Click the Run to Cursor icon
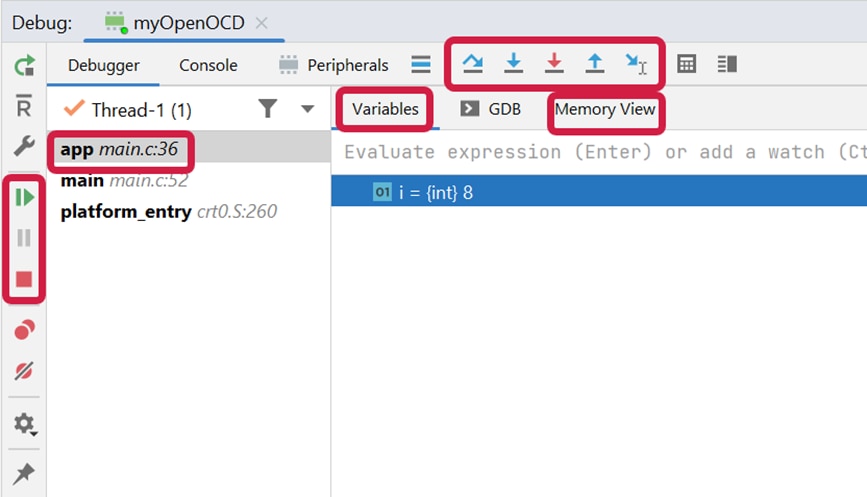The image size is (867, 497). (636, 64)
